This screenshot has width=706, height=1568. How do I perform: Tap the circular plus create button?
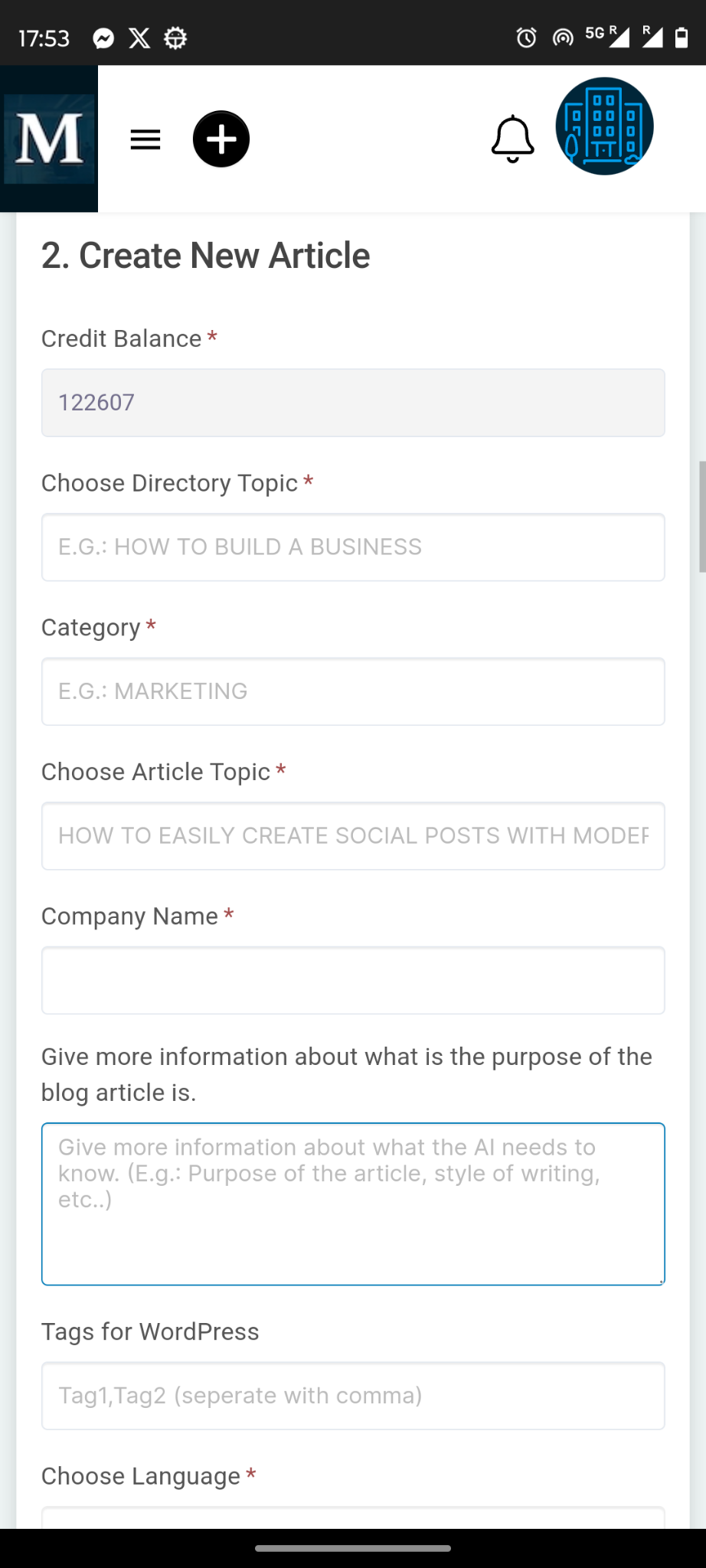[221, 139]
